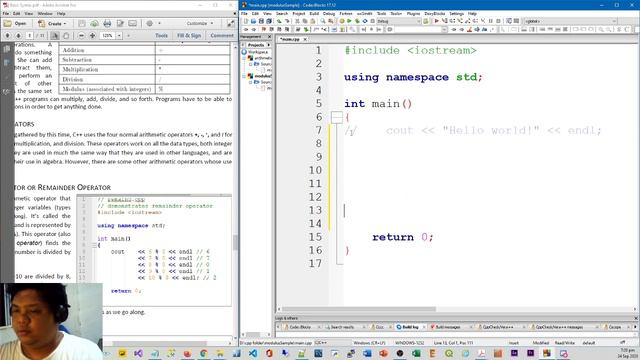This screenshot has height=360, width=640.
Task: Collapse the fold marker at line 6
Action: tap(337, 117)
